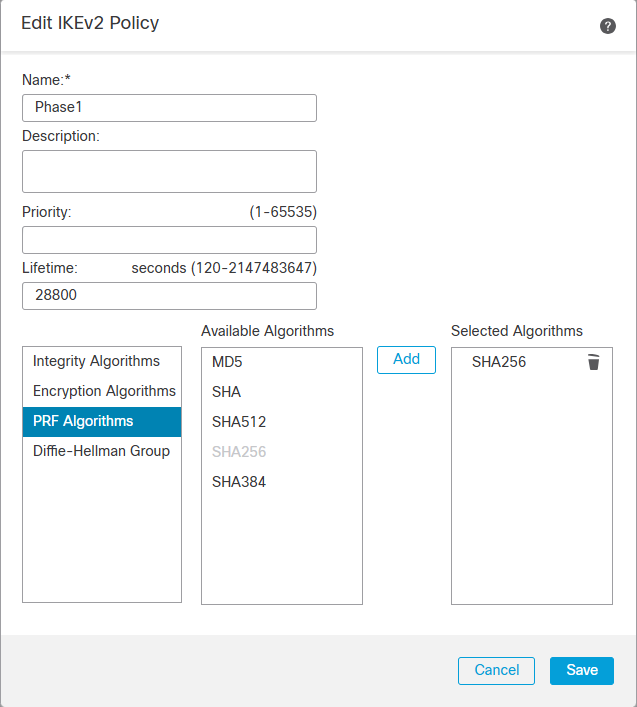Click into the Description text box
This screenshot has height=707, width=637.
[169, 171]
